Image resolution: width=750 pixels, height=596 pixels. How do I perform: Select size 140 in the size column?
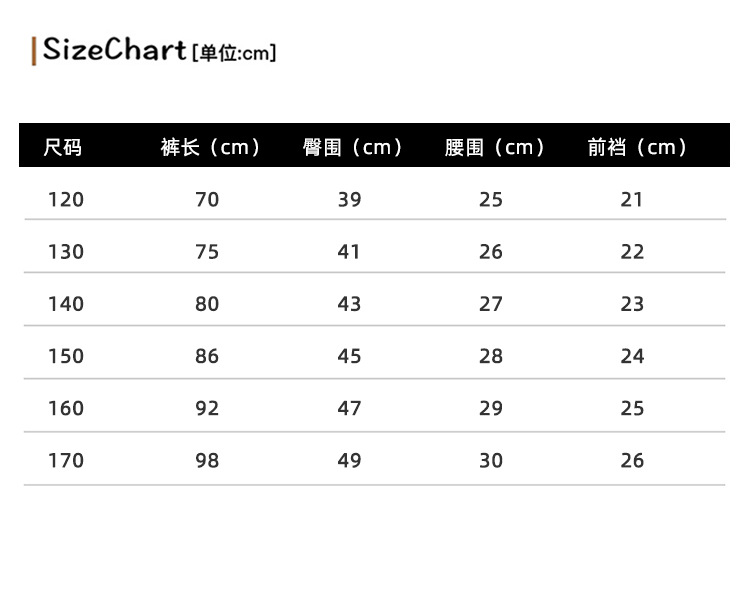click(66, 304)
